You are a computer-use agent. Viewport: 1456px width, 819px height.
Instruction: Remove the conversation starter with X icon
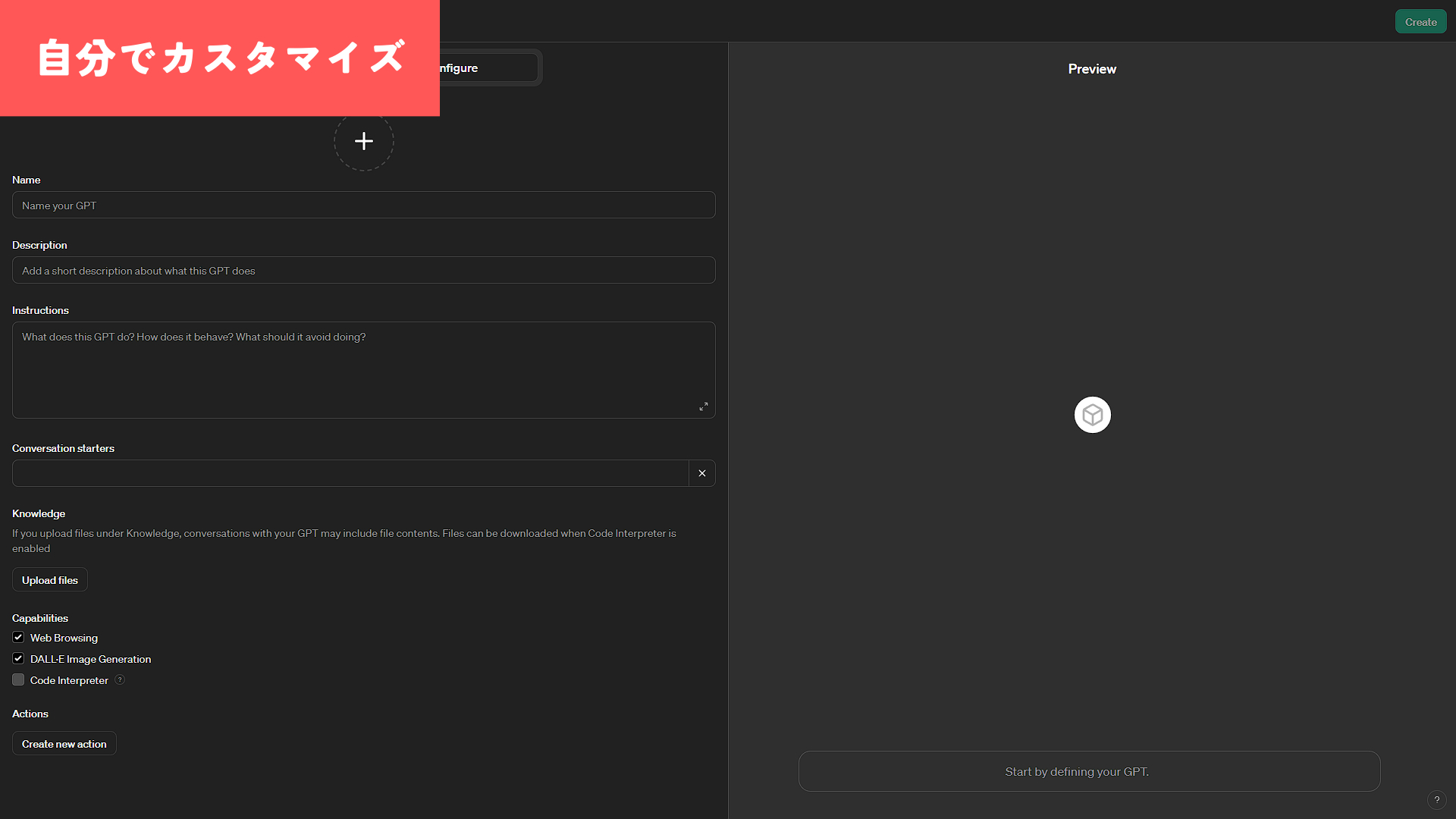(x=702, y=473)
